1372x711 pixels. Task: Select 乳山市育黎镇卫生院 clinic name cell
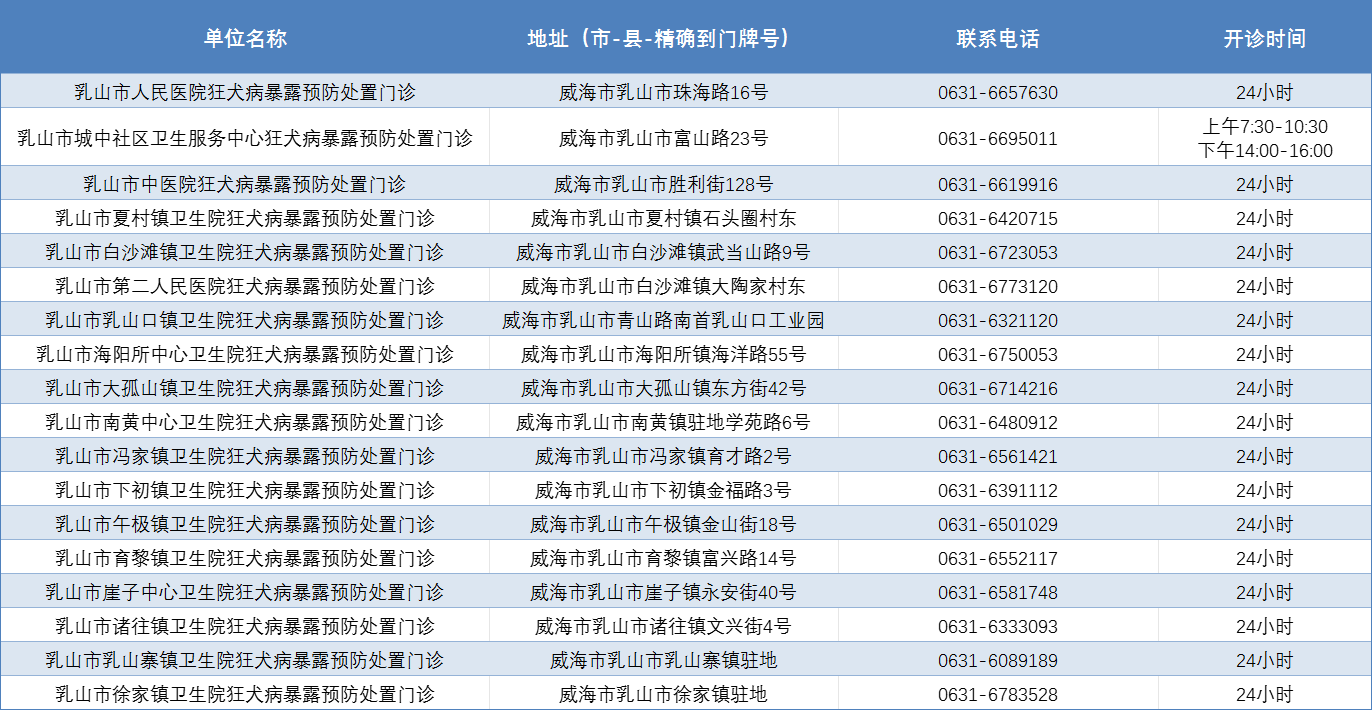coord(245,558)
